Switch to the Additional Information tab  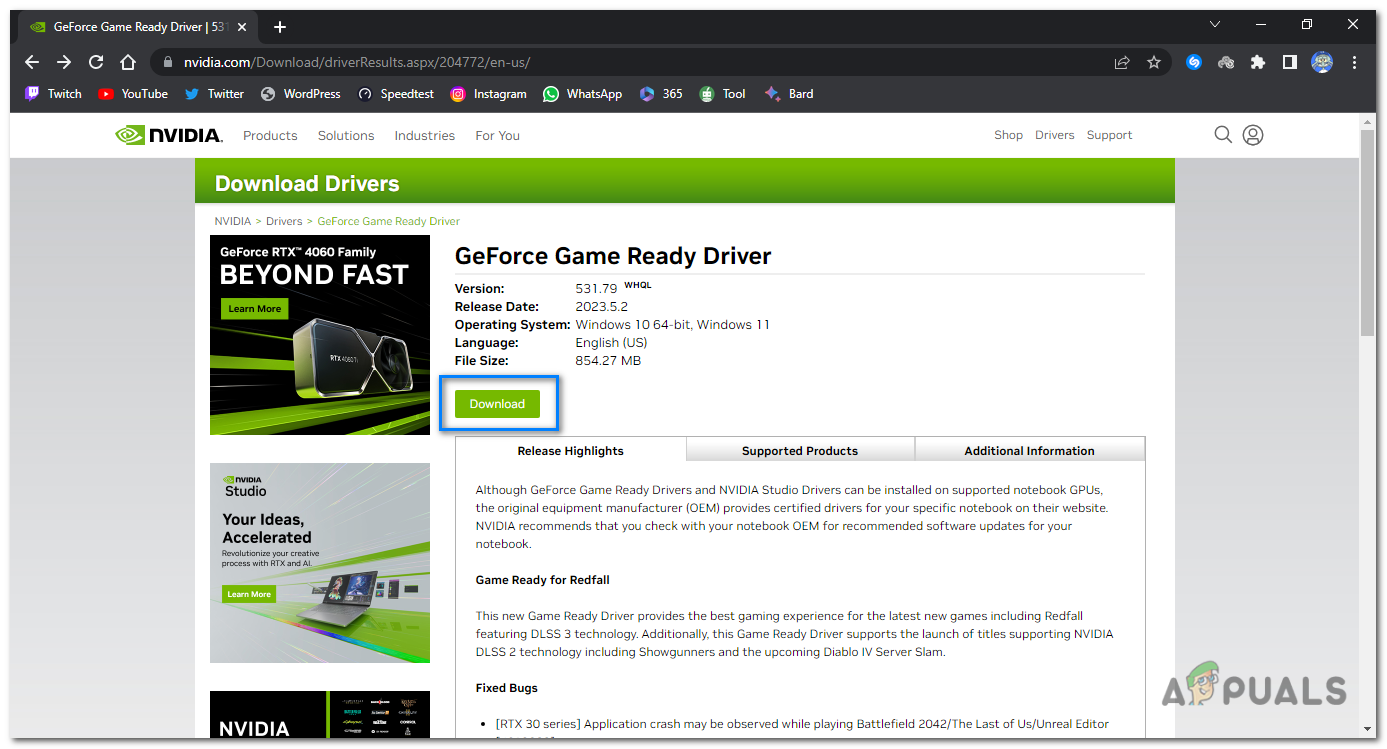1029,450
